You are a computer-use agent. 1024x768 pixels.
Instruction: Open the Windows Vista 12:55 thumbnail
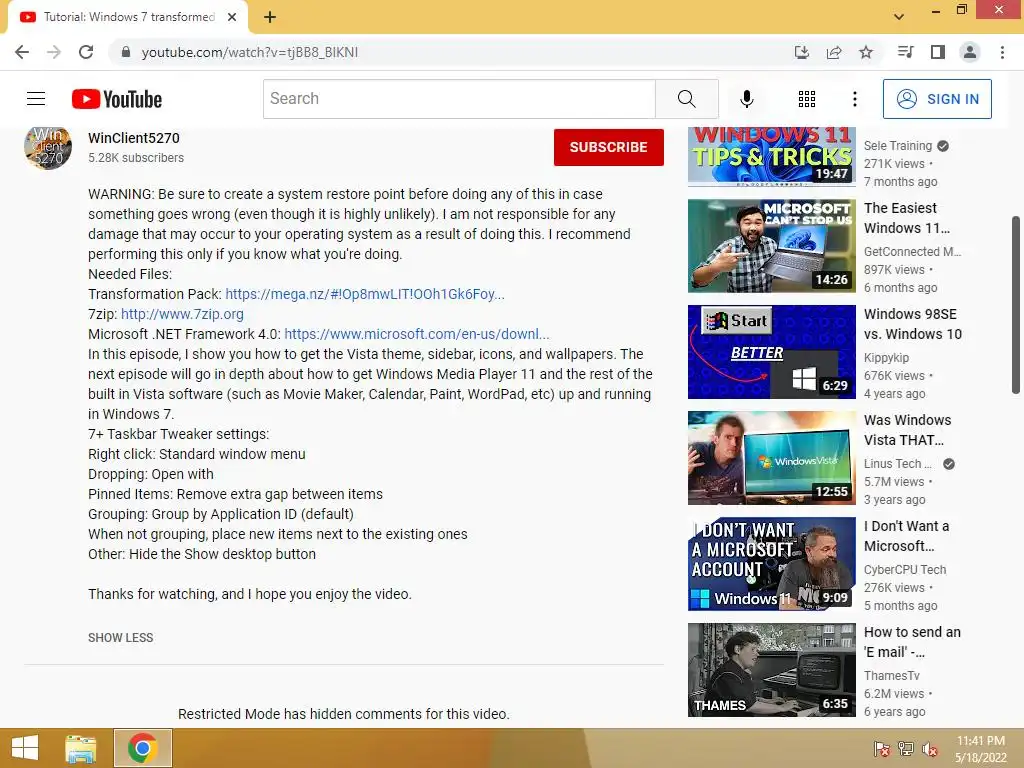pos(771,458)
